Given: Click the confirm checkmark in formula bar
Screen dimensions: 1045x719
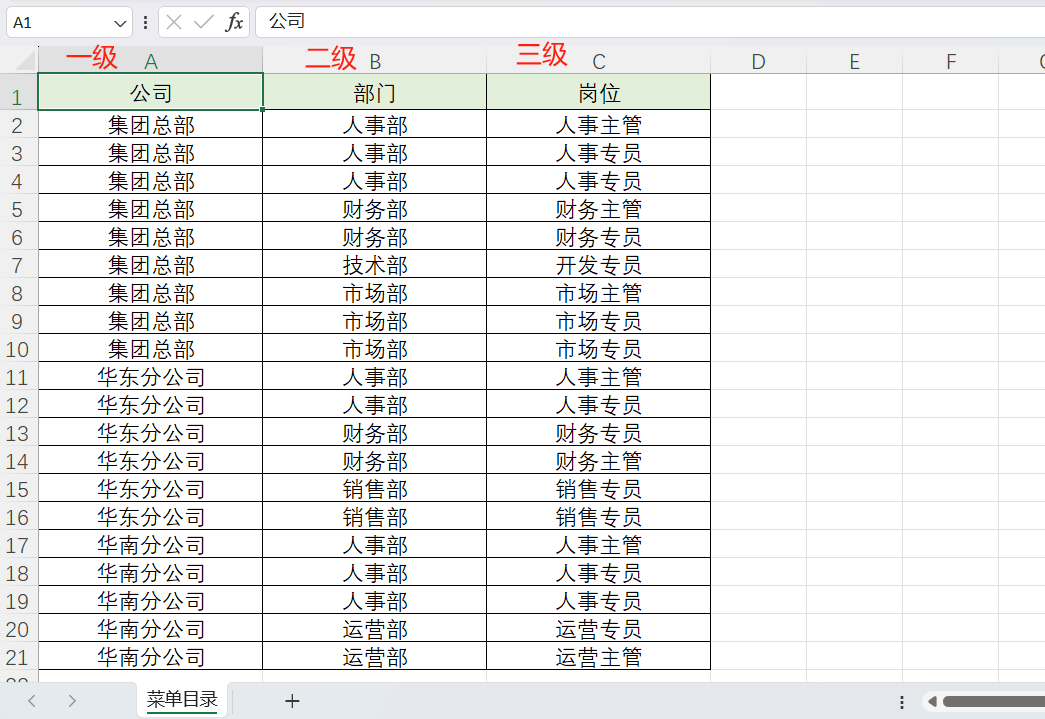Looking at the screenshot, I should tap(204, 22).
